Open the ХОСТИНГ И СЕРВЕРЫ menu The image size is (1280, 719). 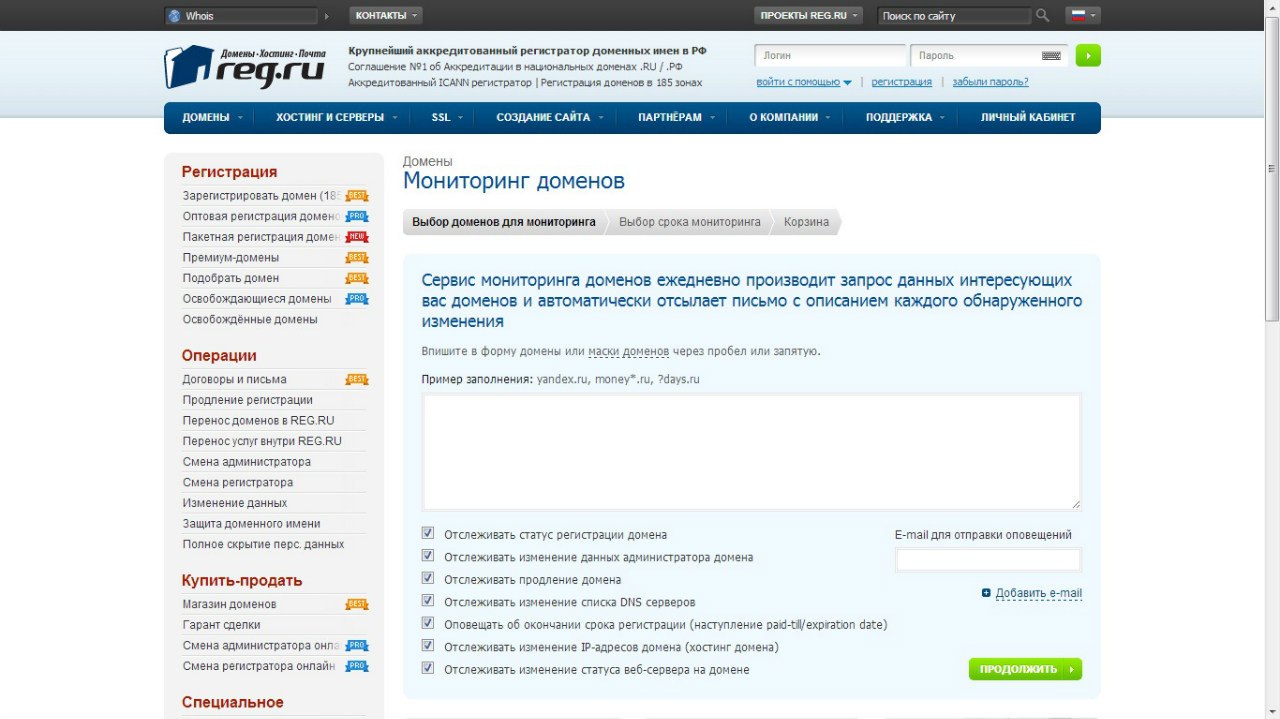point(336,117)
